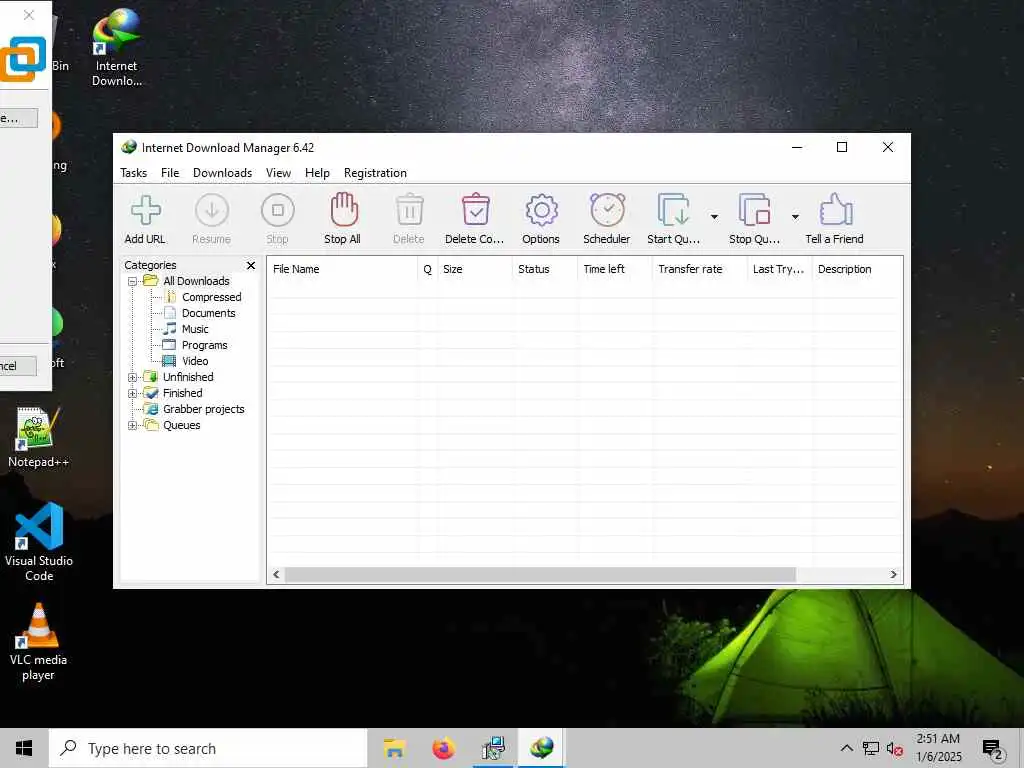Collapse the All Downloads tree node
This screenshot has width=1024, height=768.
133,281
